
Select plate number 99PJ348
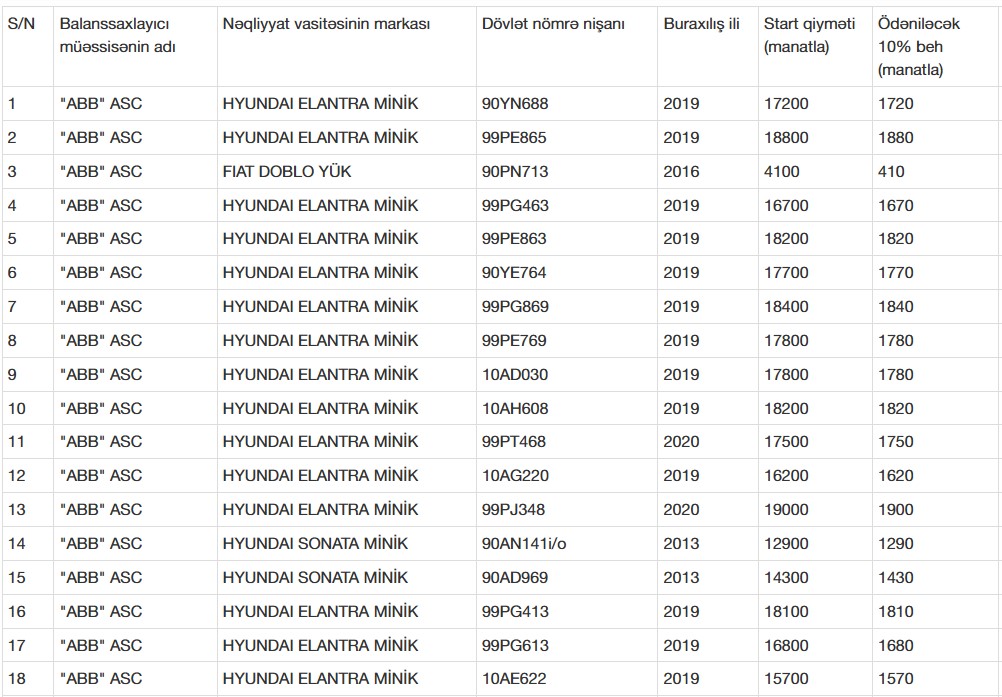pyautogui.click(x=513, y=509)
